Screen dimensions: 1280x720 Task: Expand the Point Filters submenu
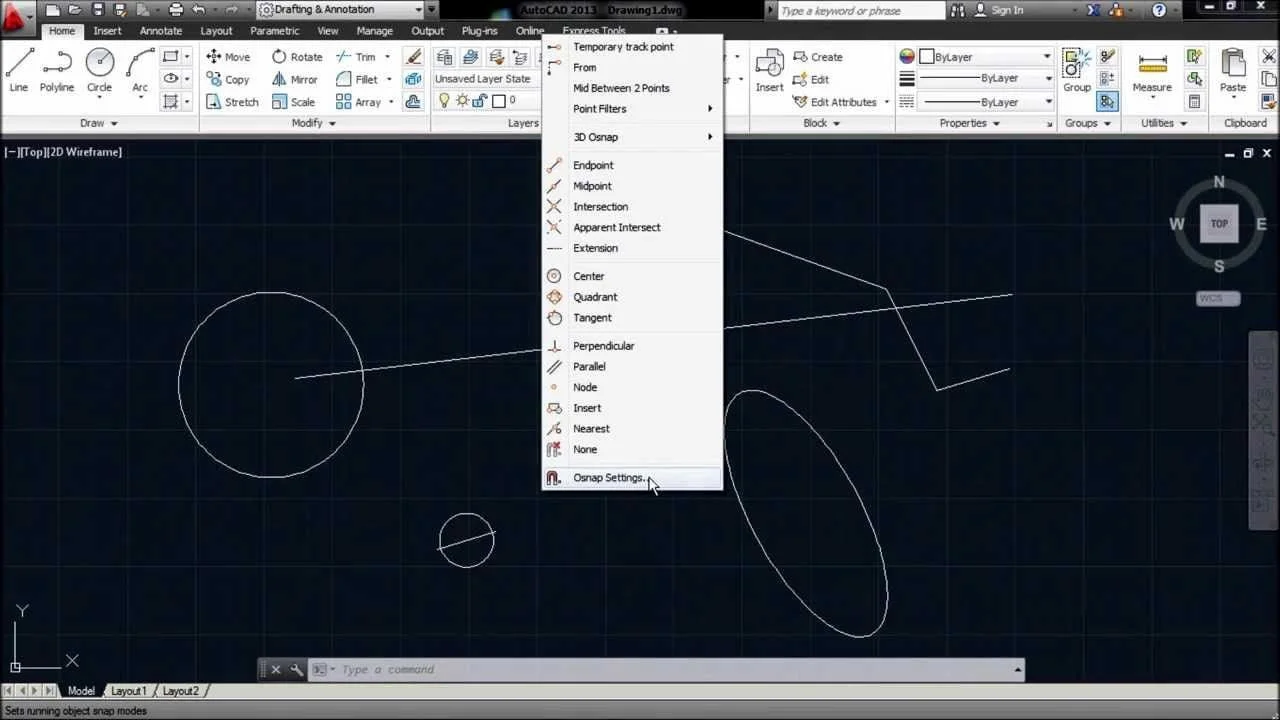[x=600, y=109]
